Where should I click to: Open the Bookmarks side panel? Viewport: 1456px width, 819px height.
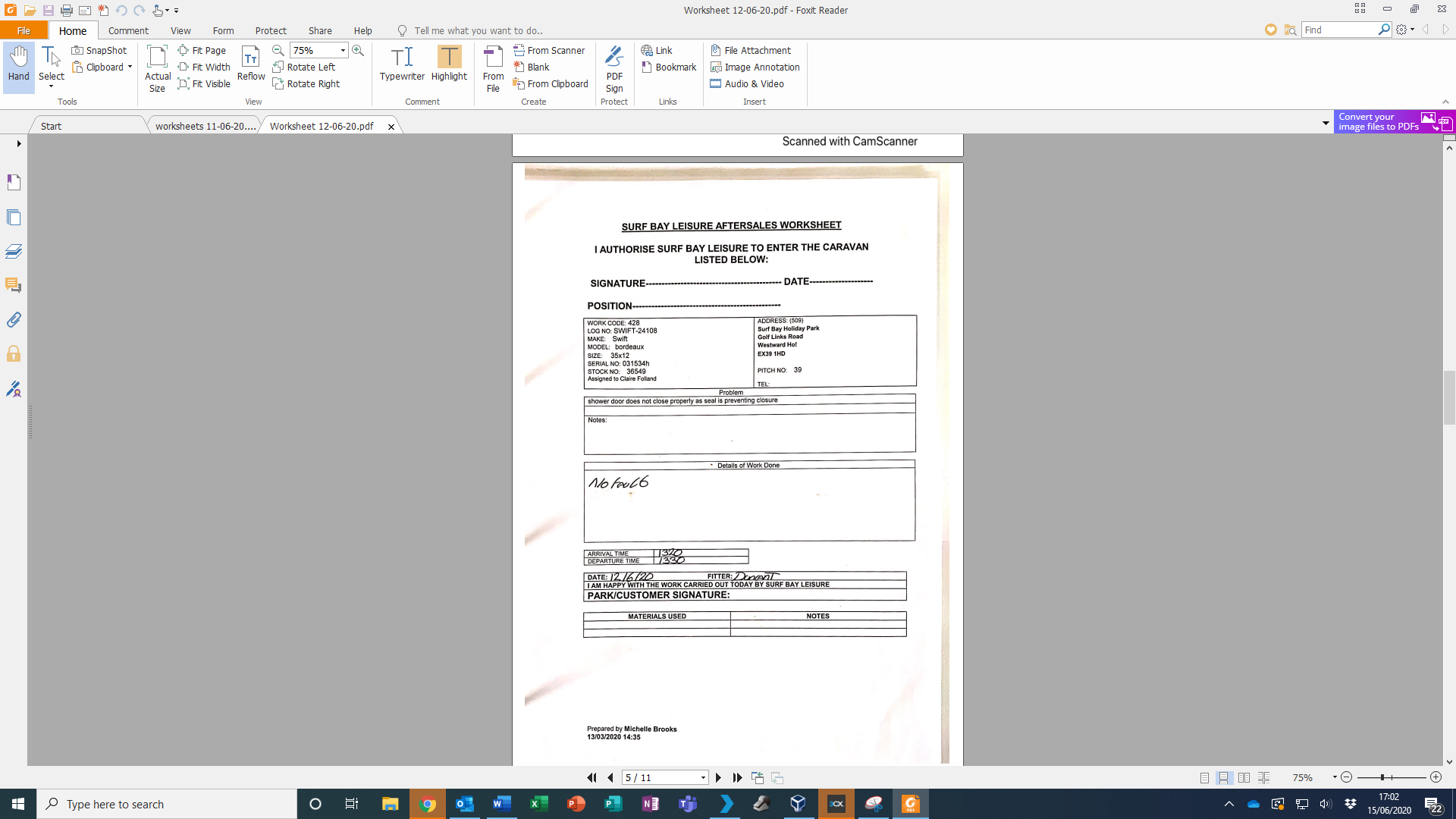point(14,182)
